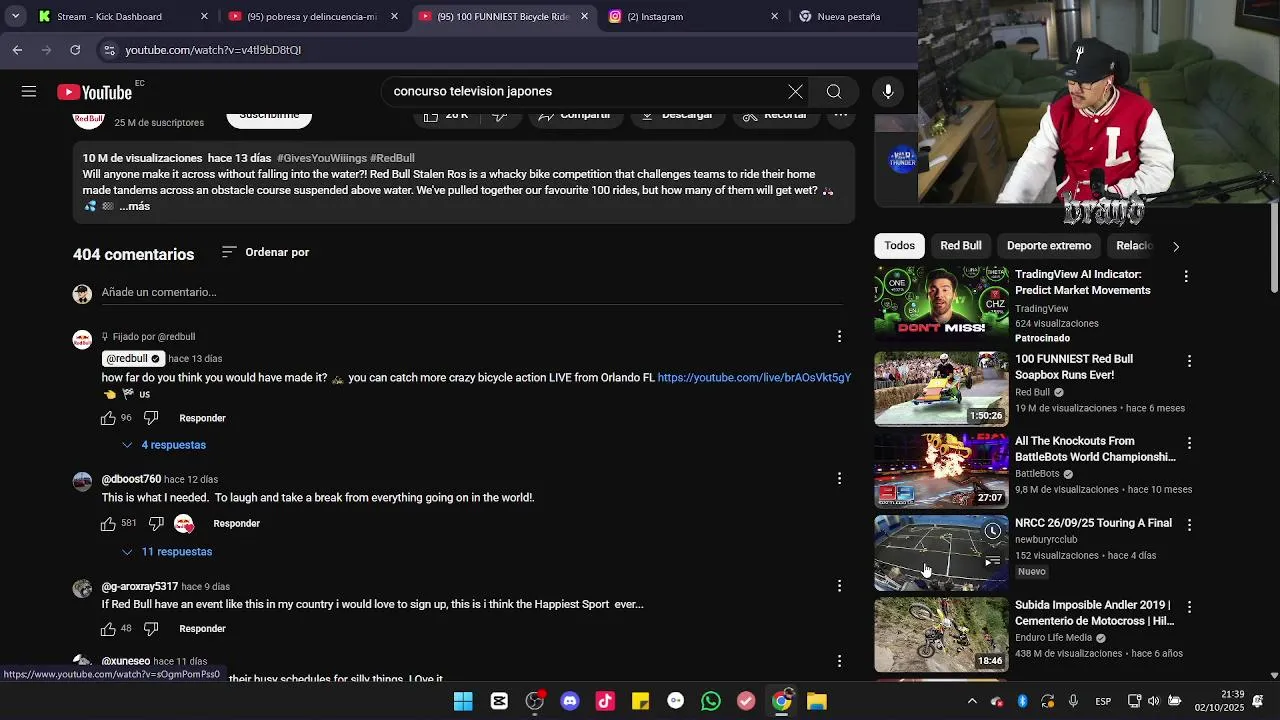1280x720 pixels.
Task: Open menu for 100 FUNNIEST Soapbox video
Action: click(x=1189, y=361)
